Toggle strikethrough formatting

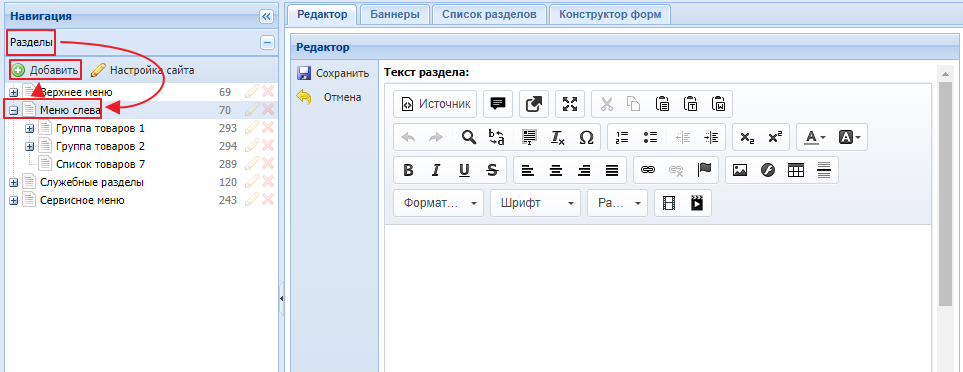pos(492,171)
